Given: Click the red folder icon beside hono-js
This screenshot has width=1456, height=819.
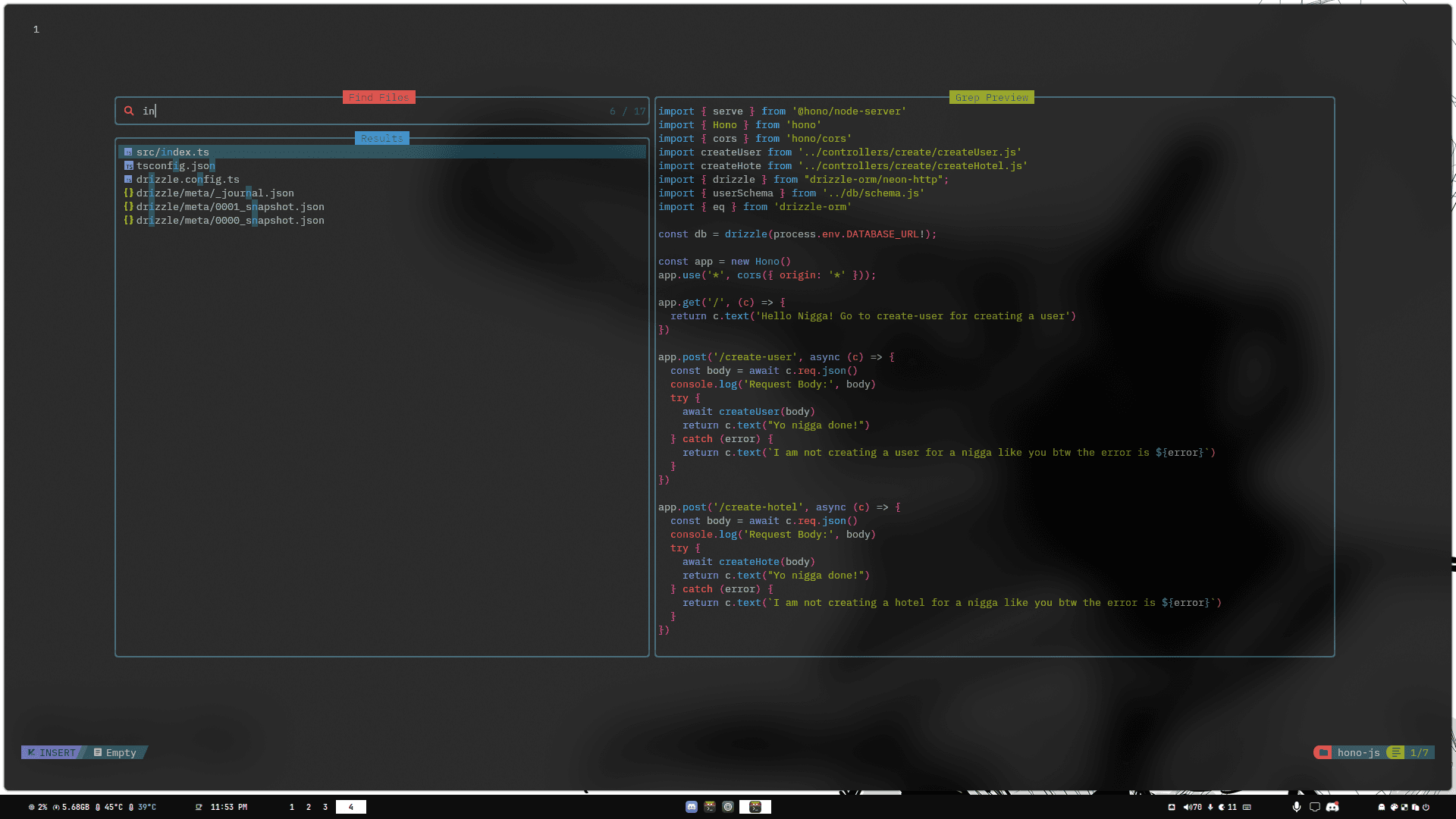Looking at the screenshot, I should 1323,752.
